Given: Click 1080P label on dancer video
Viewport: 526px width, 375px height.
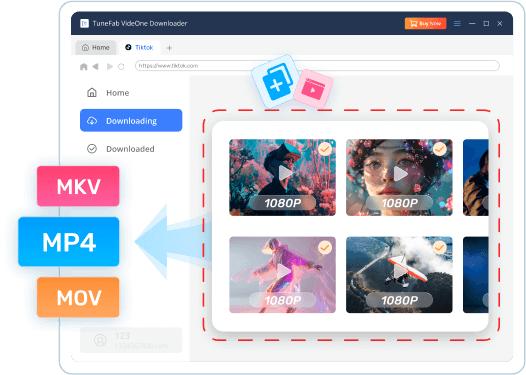Looking at the screenshot, I should click(x=282, y=300).
